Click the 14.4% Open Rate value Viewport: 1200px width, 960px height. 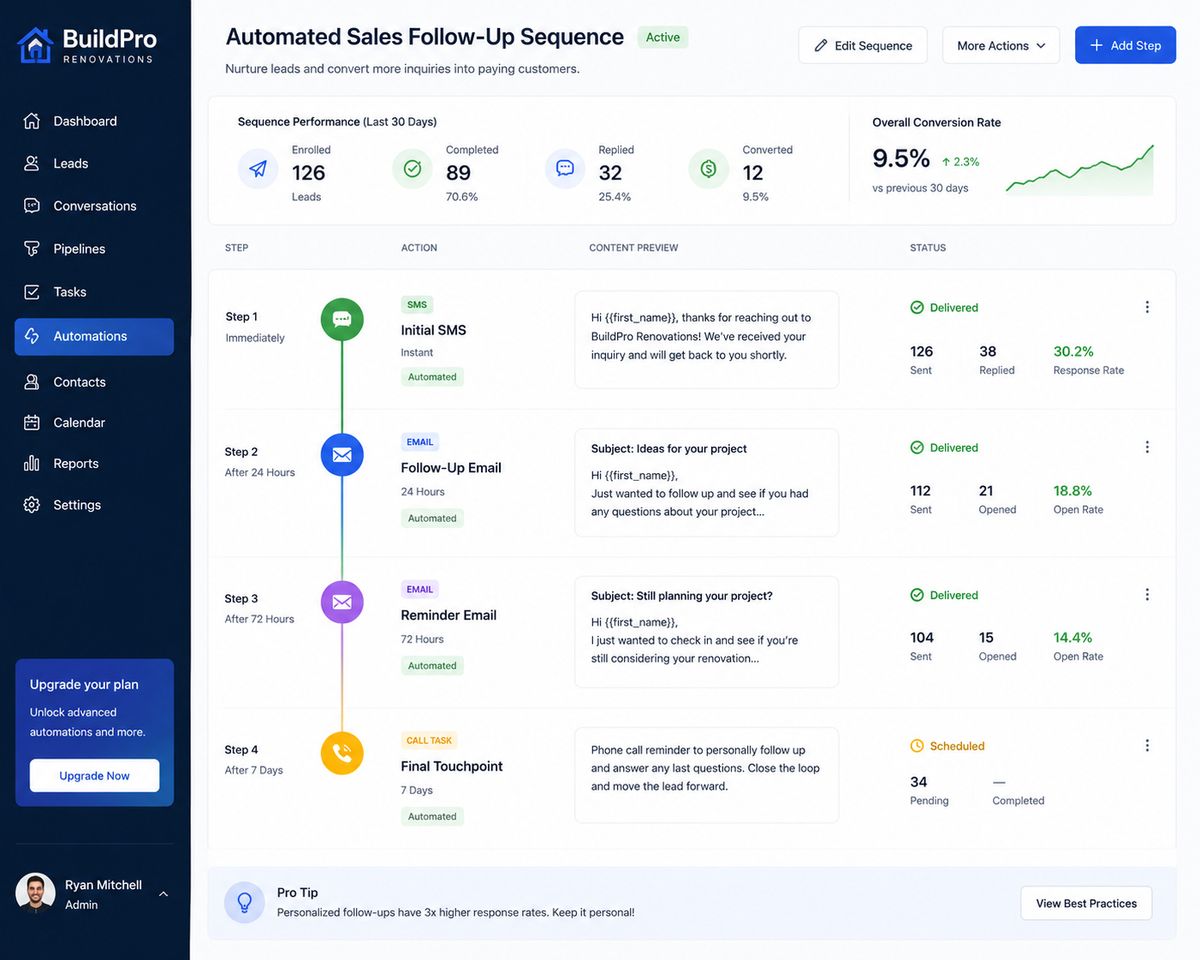coord(1073,638)
